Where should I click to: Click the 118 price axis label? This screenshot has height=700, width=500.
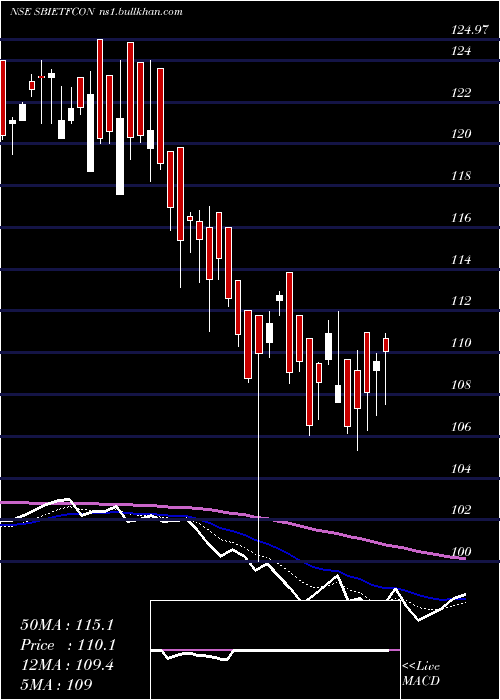click(461, 176)
